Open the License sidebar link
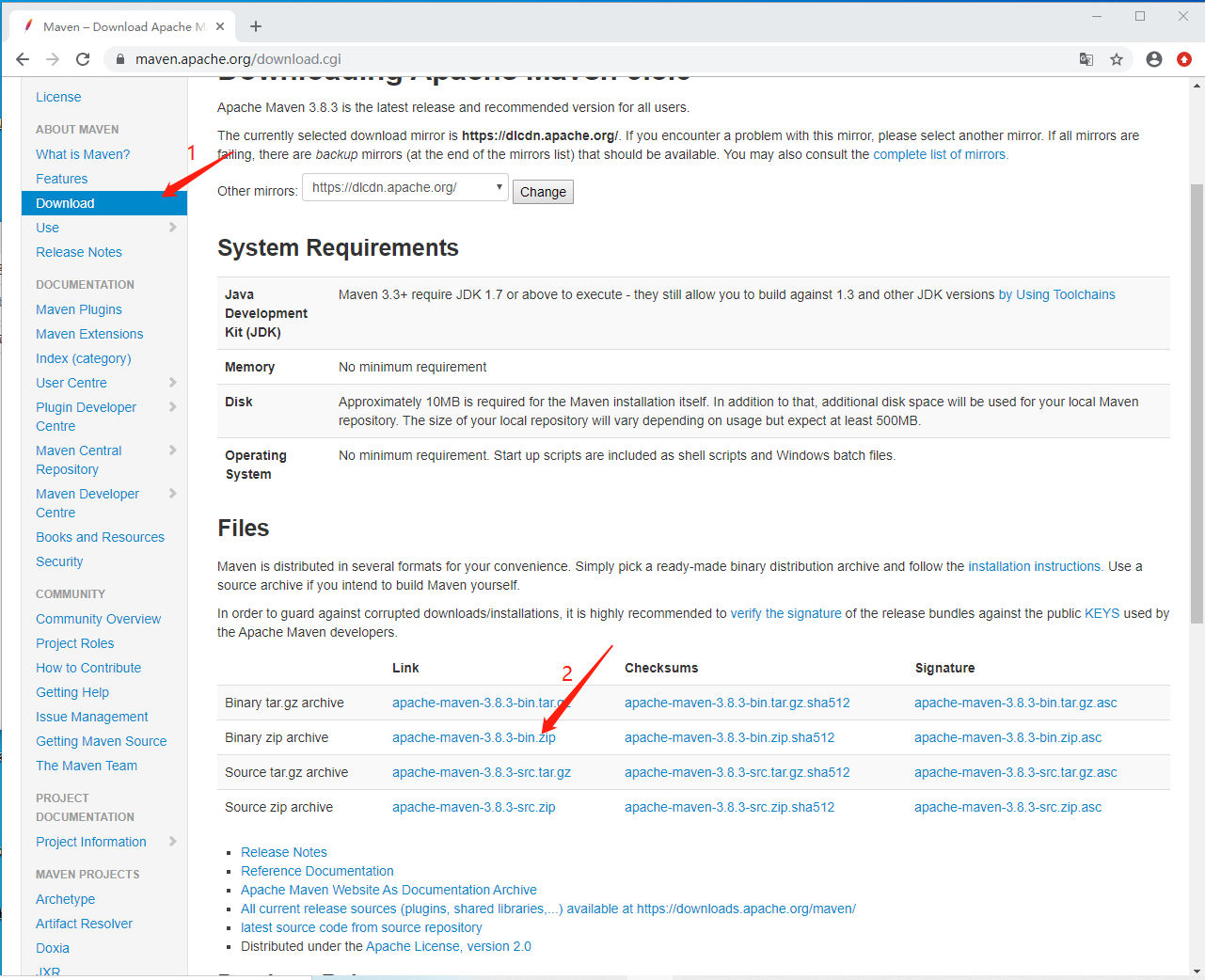1205x980 pixels. click(x=58, y=97)
